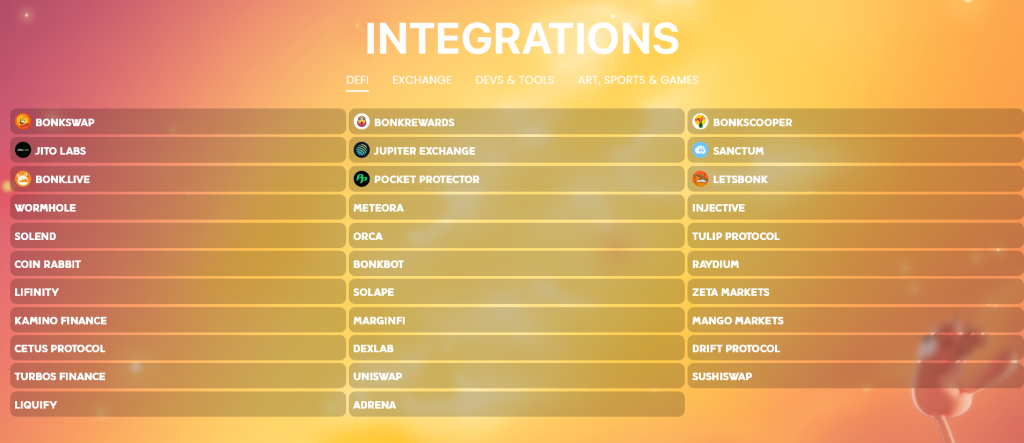Select the DEFI tab
Image resolution: width=1024 pixels, height=443 pixels.
[357, 80]
